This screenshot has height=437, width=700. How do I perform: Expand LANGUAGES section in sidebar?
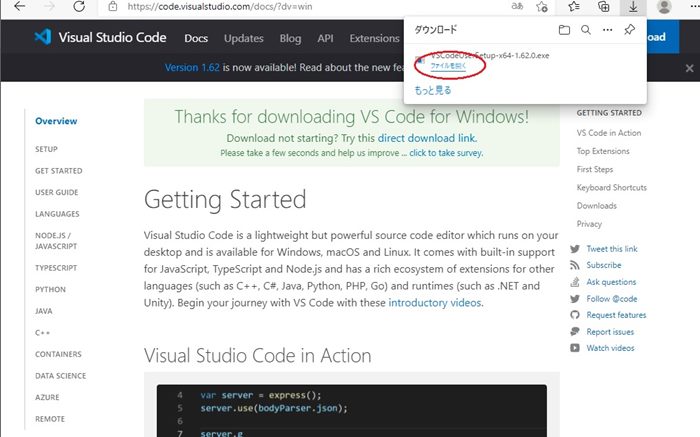pyautogui.click(x=57, y=214)
